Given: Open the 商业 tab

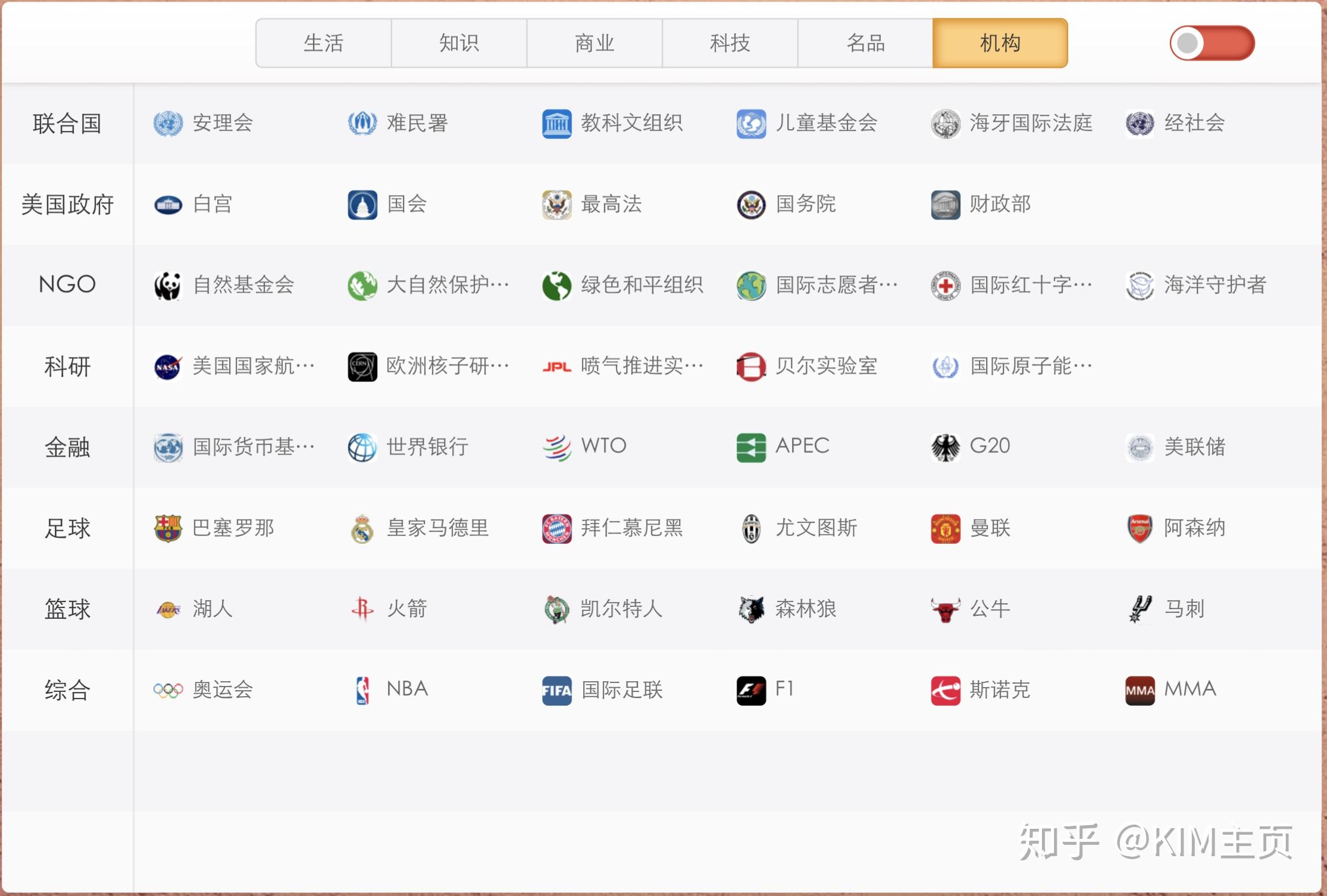Looking at the screenshot, I should [x=594, y=43].
